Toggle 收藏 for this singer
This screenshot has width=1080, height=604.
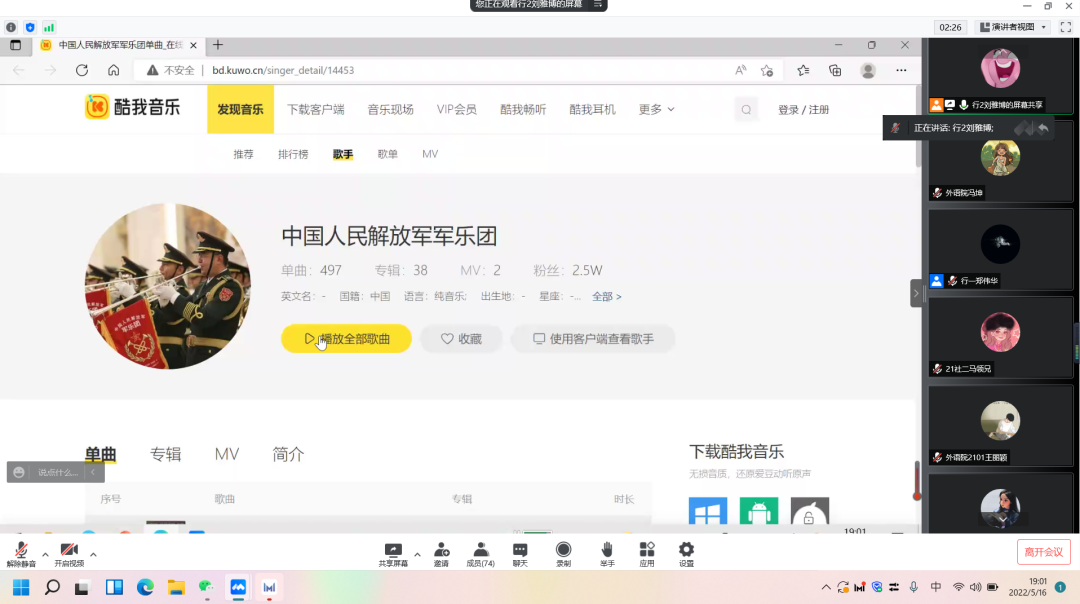click(461, 339)
